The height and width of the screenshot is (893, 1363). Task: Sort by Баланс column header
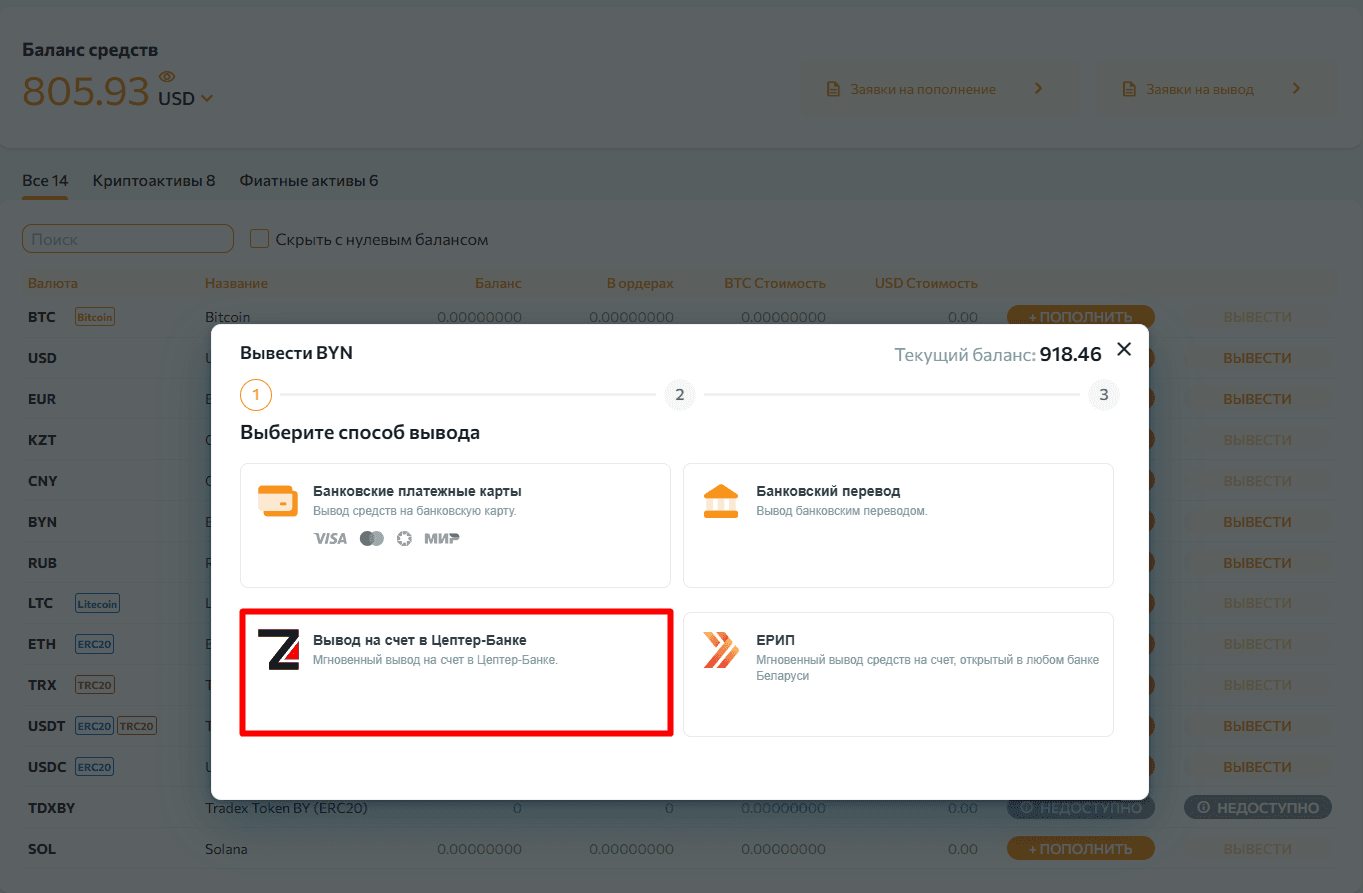pyautogui.click(x=498, y=283)
